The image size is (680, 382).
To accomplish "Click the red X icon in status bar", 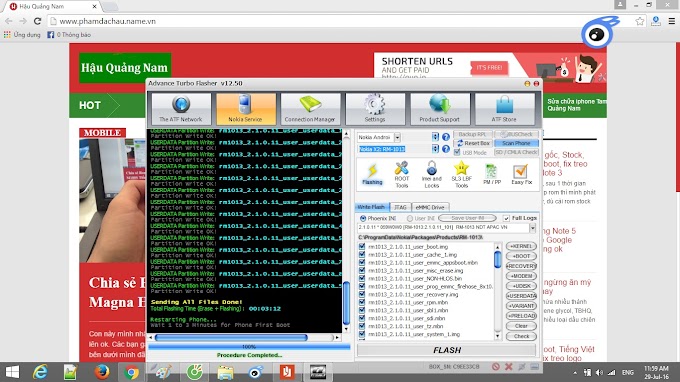I will [x=509, y=367].
